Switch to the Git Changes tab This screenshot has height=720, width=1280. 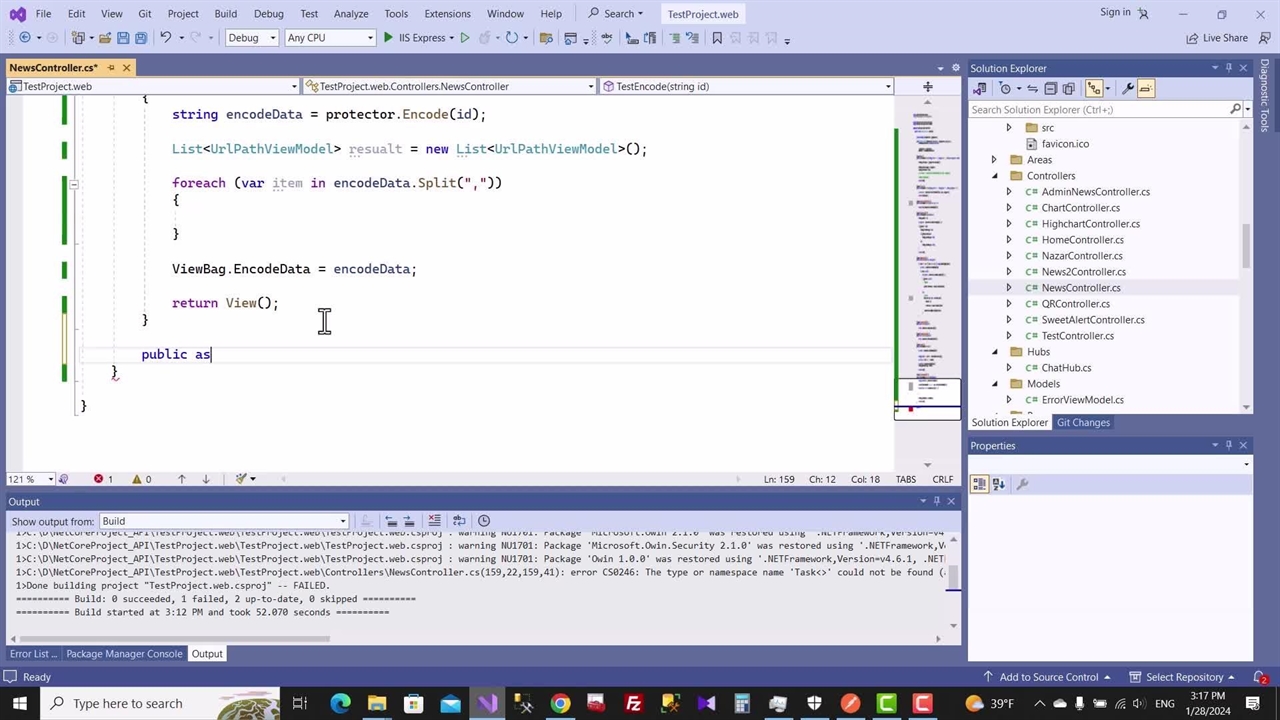pos(1083,422)
